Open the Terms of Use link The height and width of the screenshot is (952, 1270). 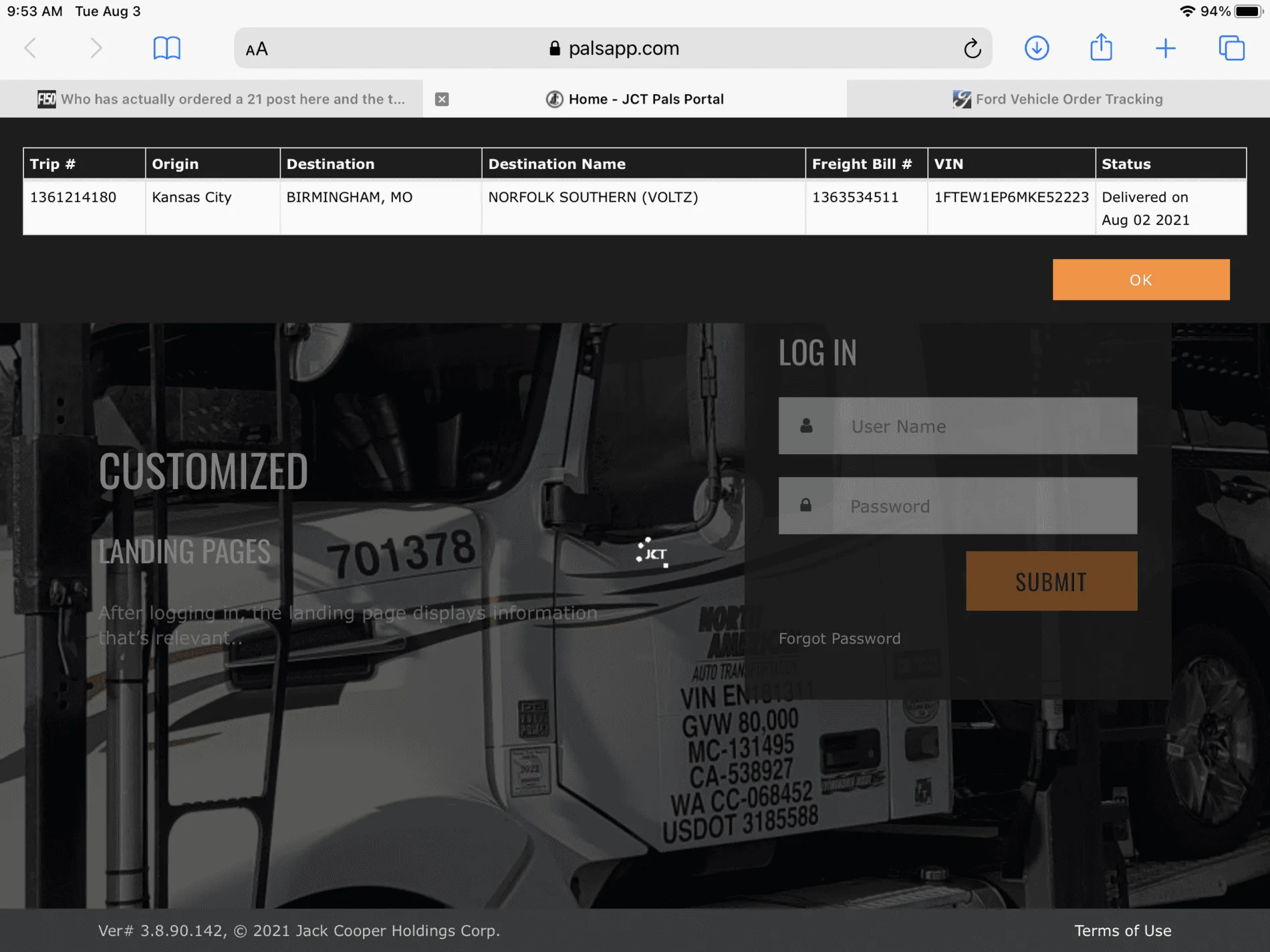click(1122, 931)
